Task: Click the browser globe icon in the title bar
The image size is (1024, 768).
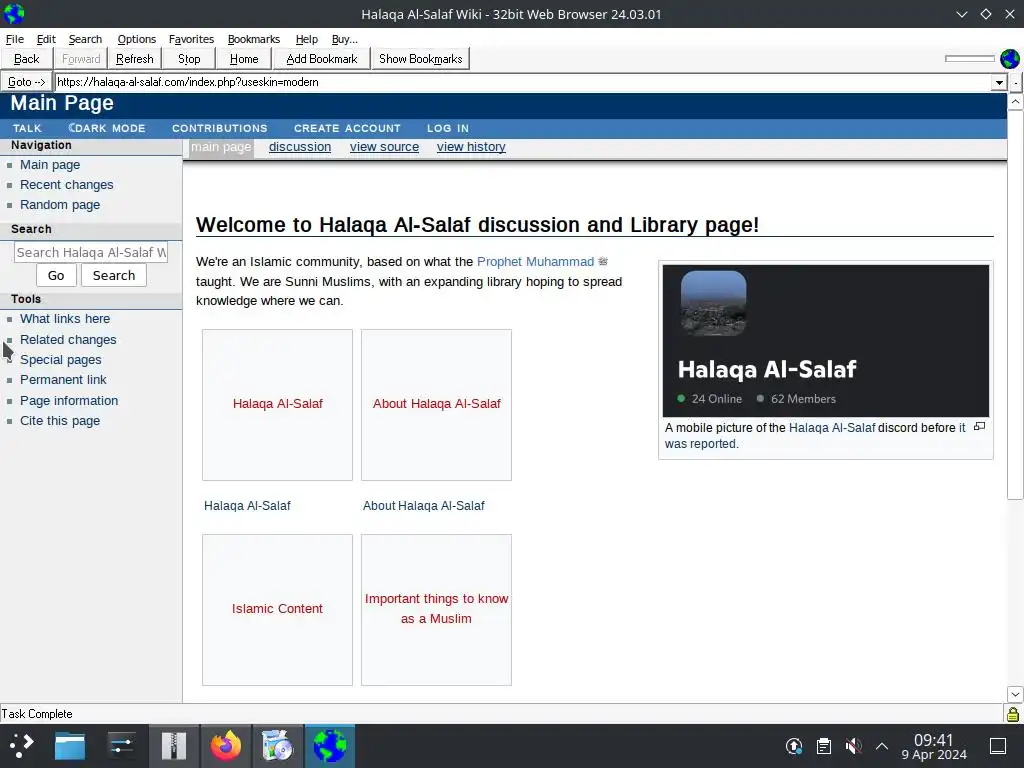Action: click(x=14, y=14)
